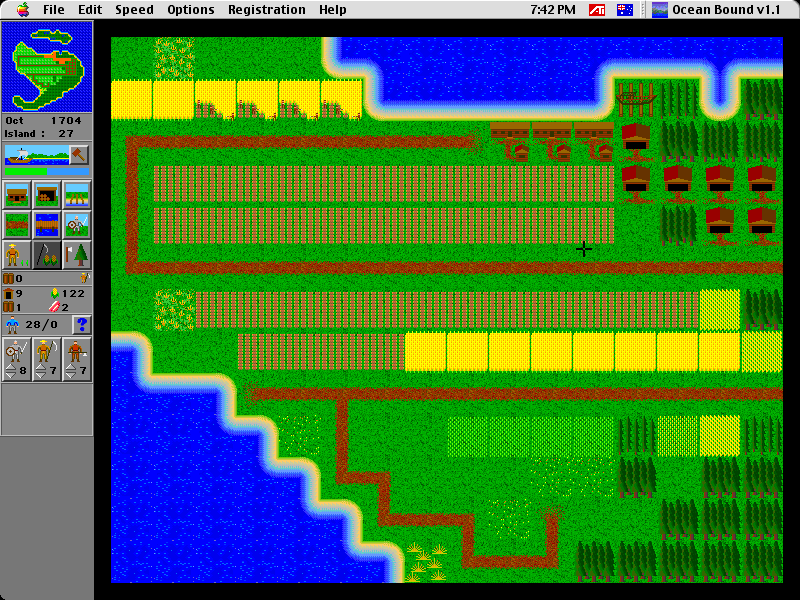
Task: Open the Help menu
Action: click(333, 10)
